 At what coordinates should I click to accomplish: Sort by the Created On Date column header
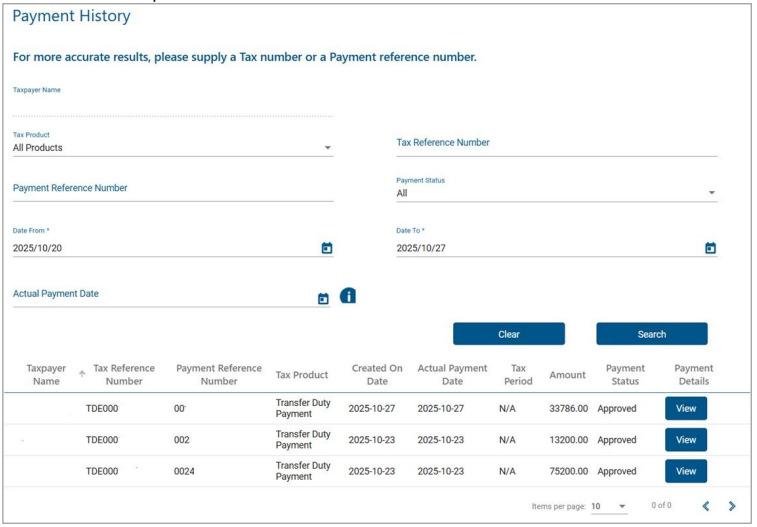377,374
